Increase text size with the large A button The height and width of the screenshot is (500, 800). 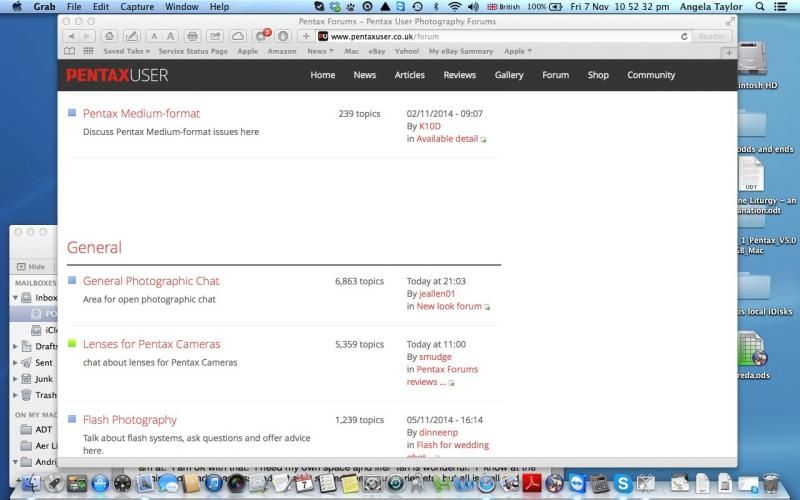pos(170,36)
